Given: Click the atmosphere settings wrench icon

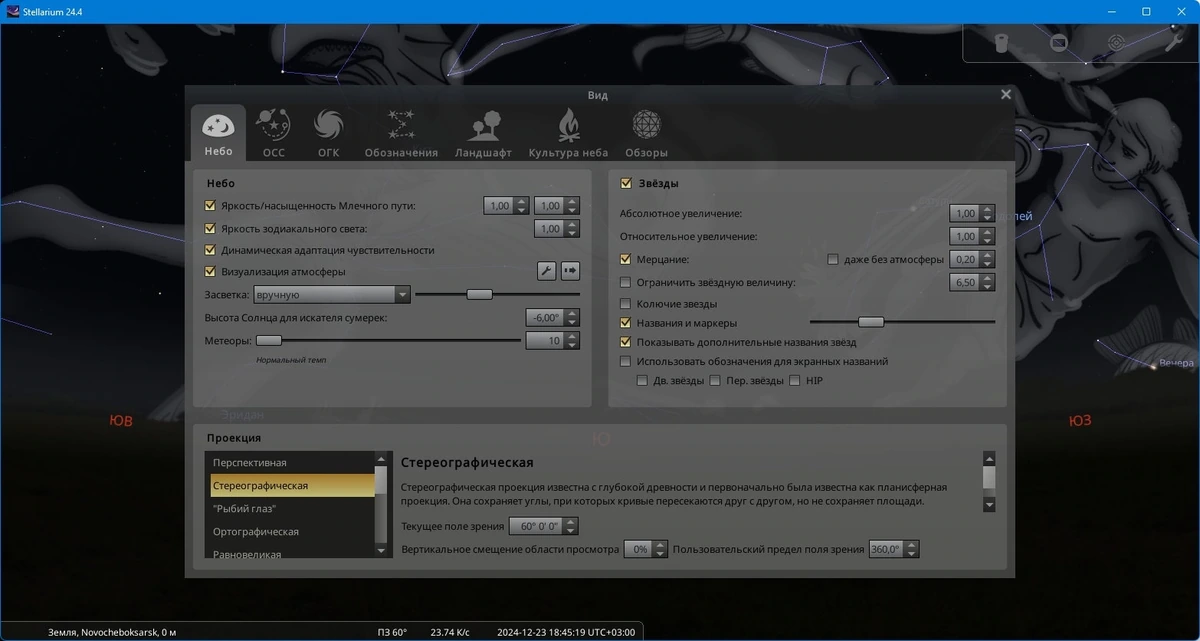Looking at the screenshot, I should point(546,271).
